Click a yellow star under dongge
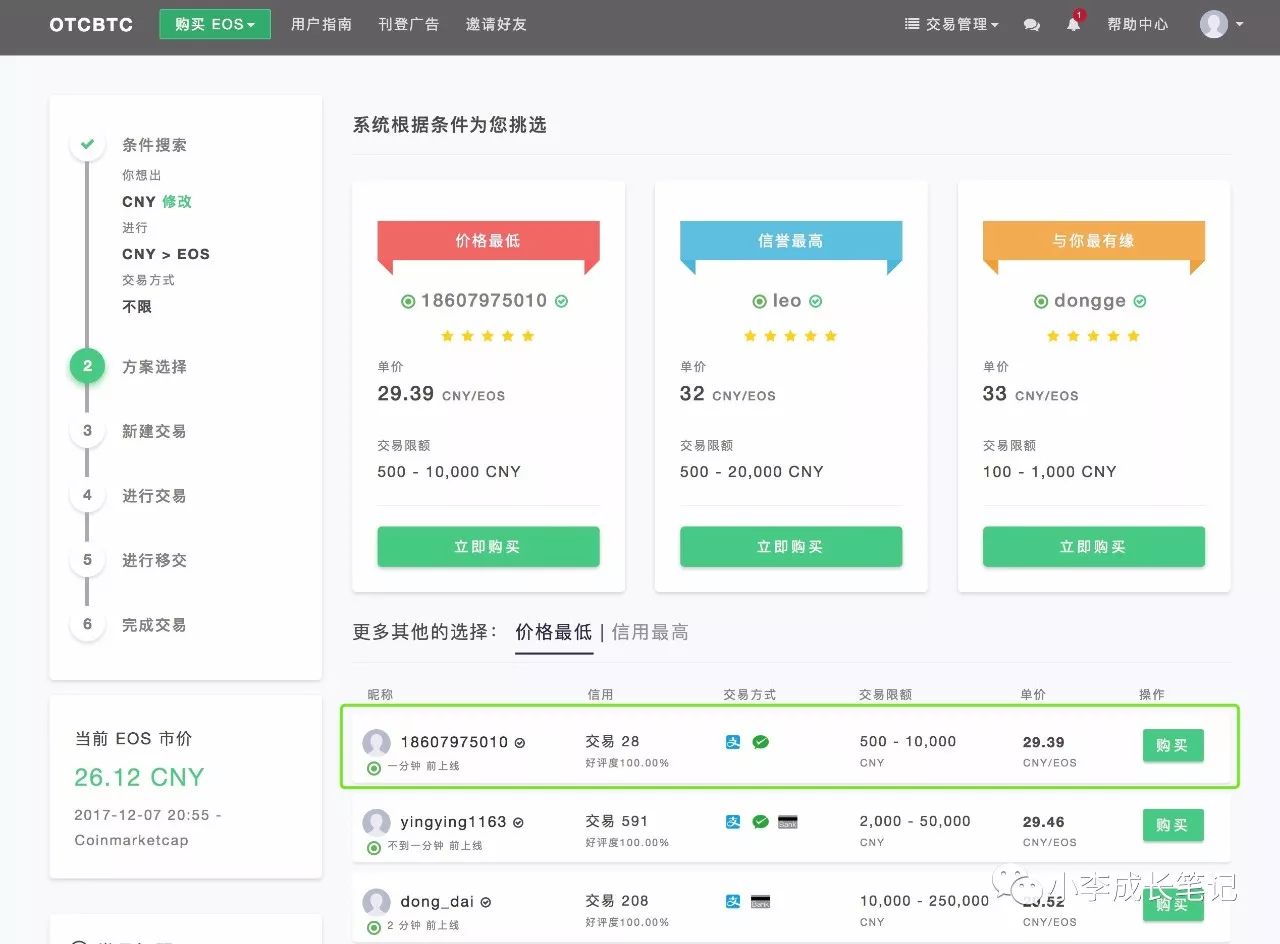Viewport: 1280px width, 944px height. click(x=1093, y=336)
